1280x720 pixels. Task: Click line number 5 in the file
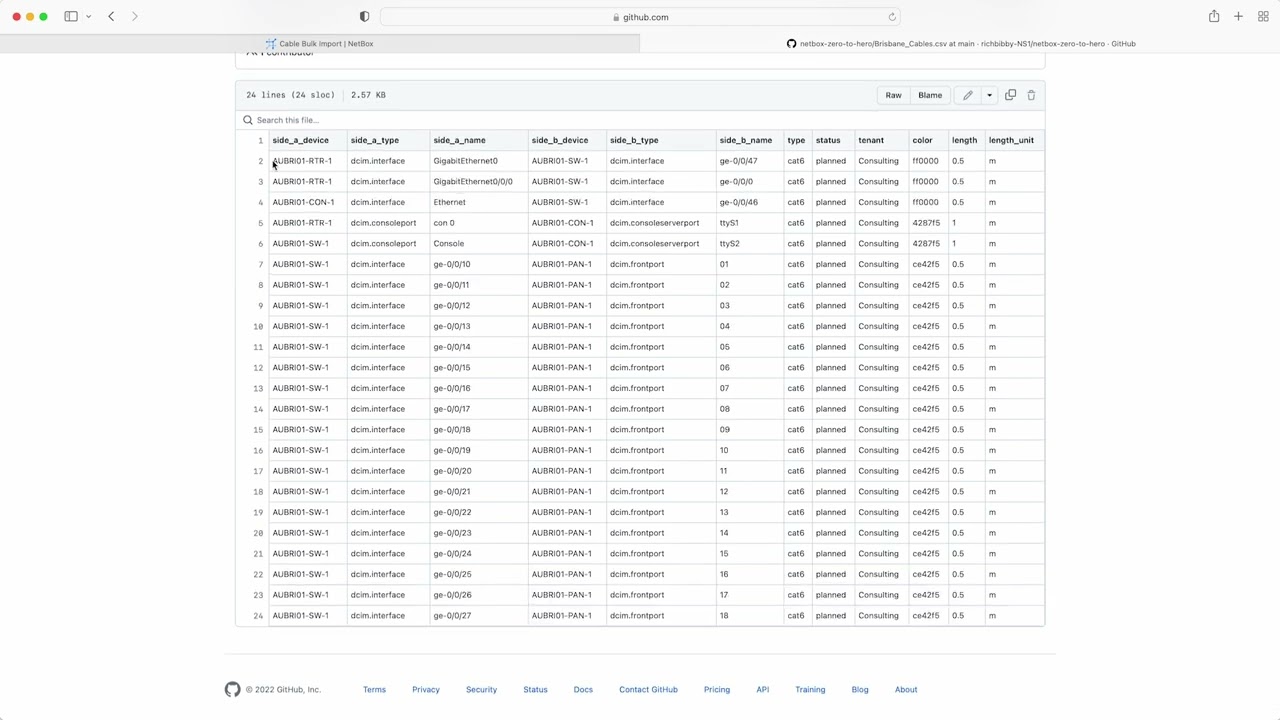260,223
